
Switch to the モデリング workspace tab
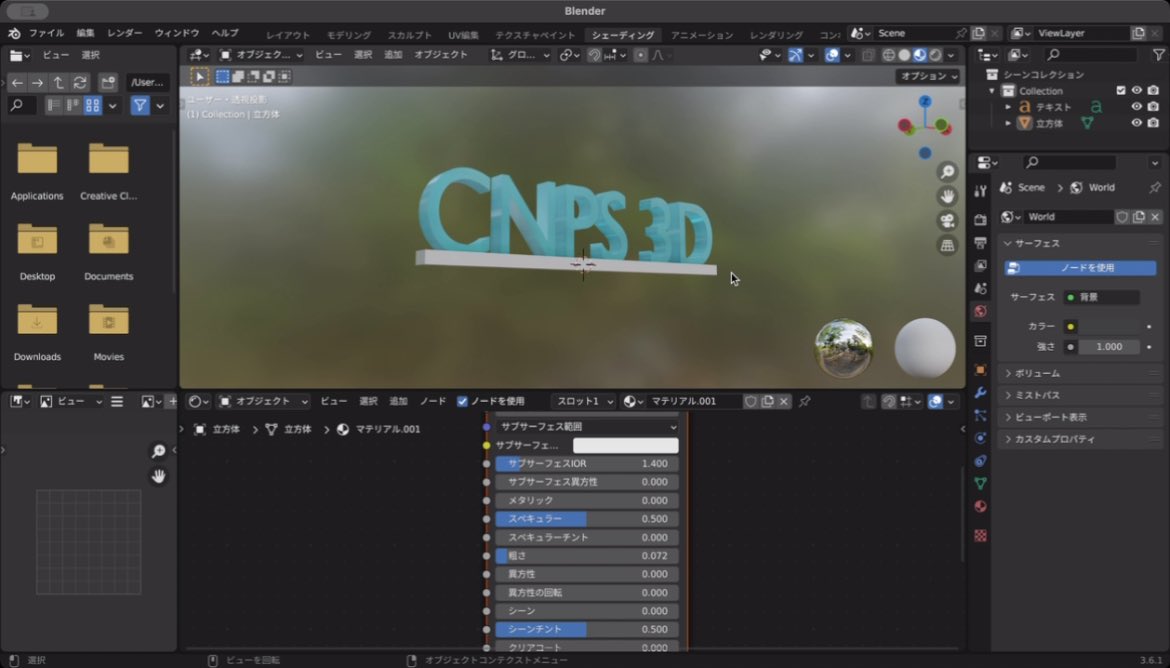coord(348,35)
